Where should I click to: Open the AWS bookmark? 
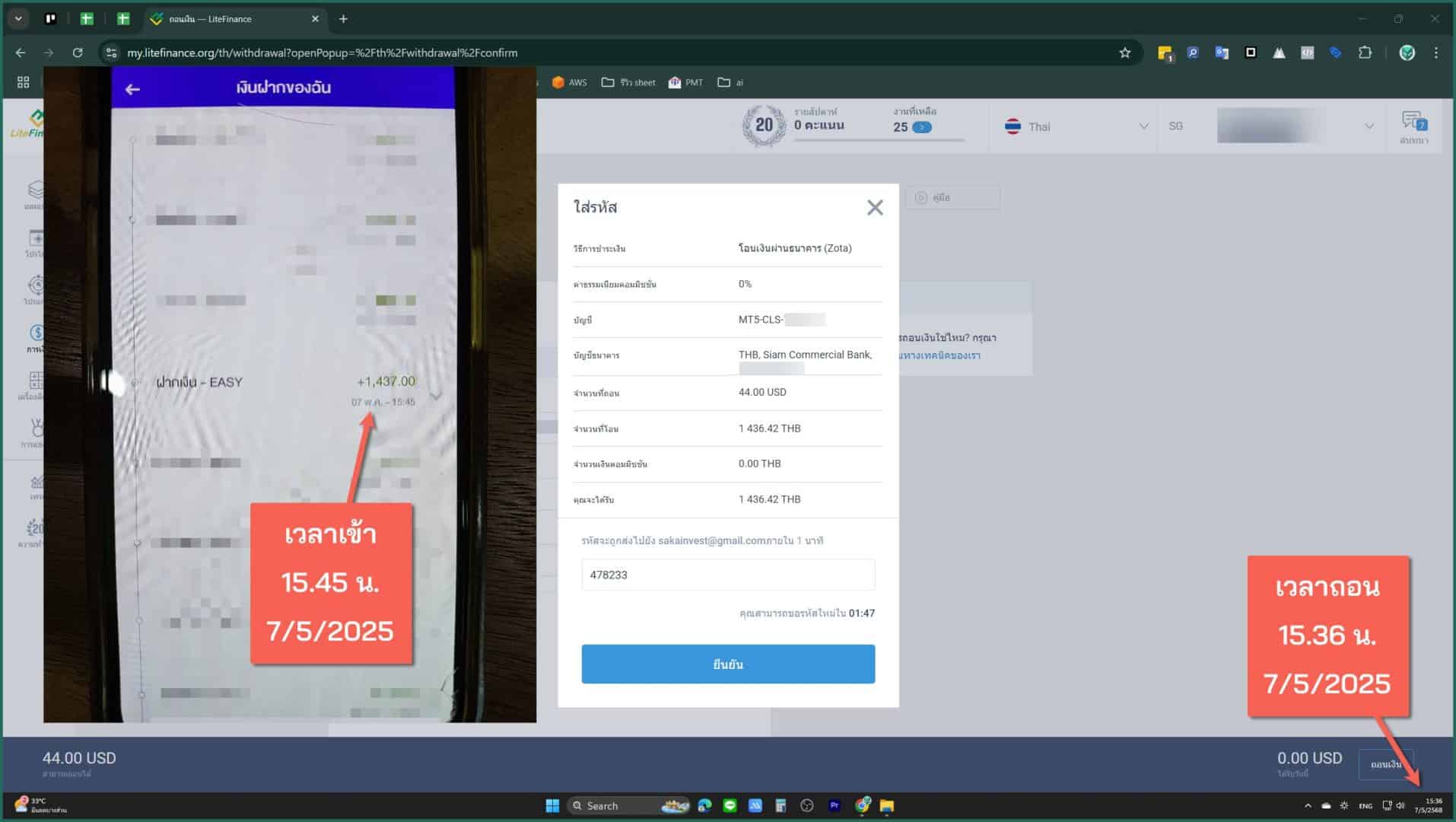569,82
